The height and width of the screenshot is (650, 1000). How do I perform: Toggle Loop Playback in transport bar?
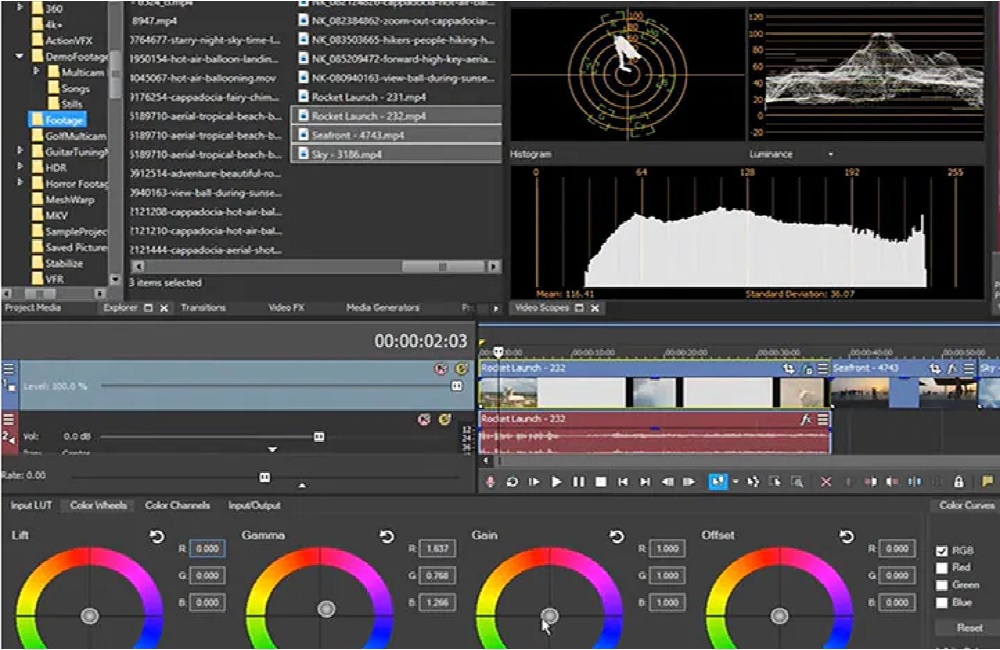512,482
